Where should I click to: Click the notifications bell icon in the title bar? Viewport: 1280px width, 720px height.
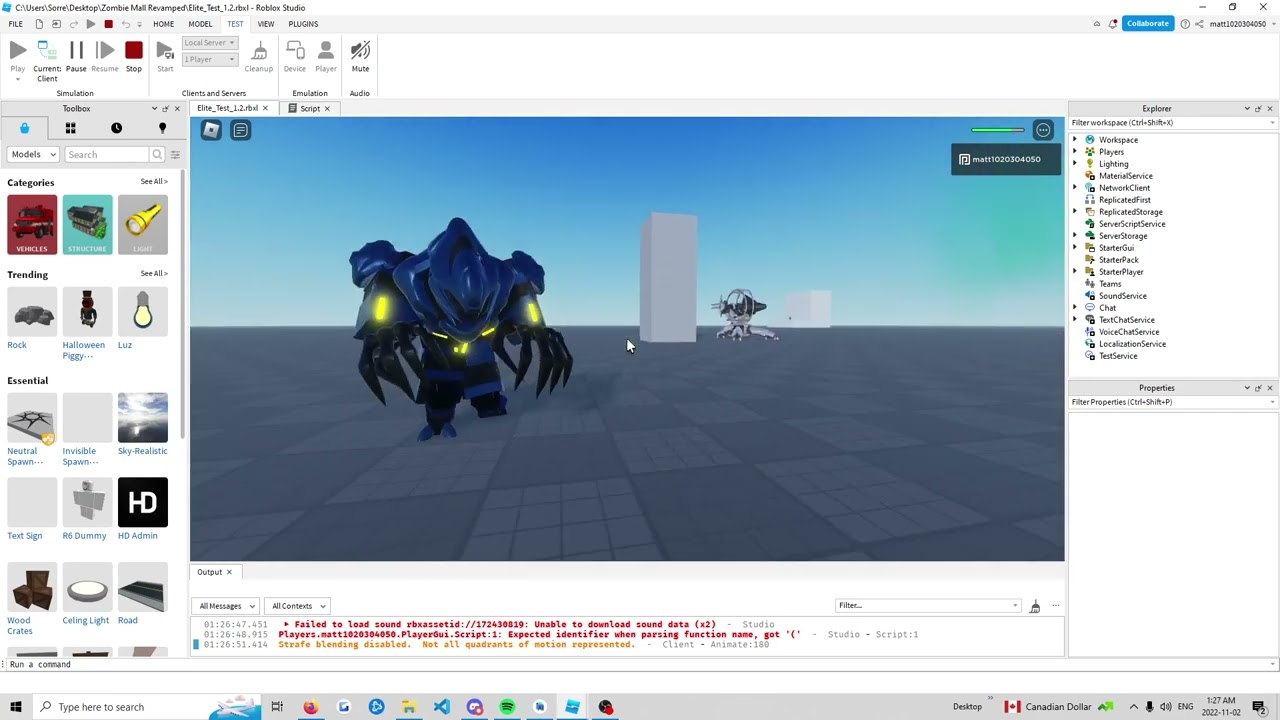(x=1113, y=24)
